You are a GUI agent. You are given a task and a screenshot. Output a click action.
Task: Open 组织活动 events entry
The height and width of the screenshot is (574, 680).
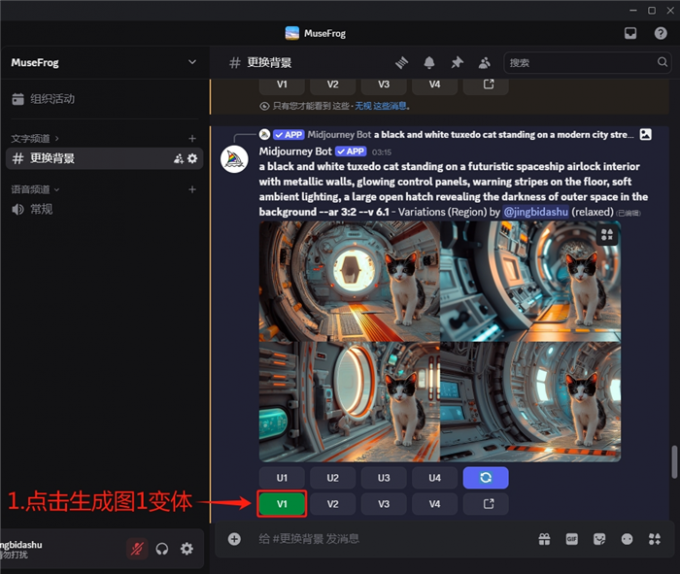click(x=43, y=99)
